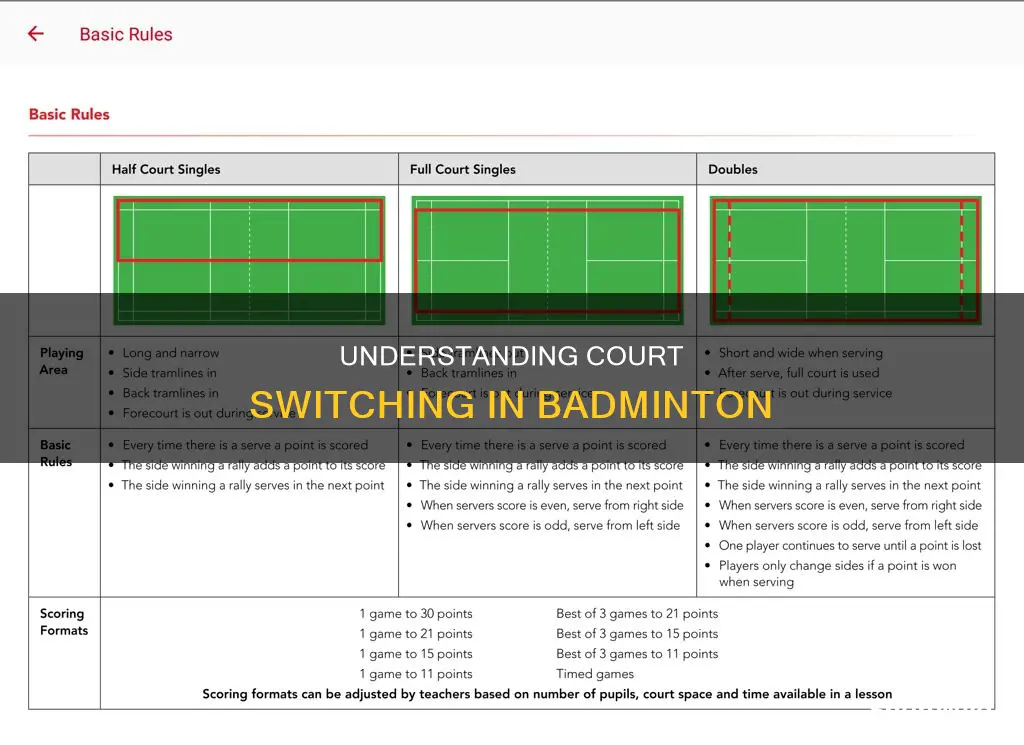This screenshot has width=1024, height=745.
Task: Open the Doubles court diagram
Action: tap(846, 261)
